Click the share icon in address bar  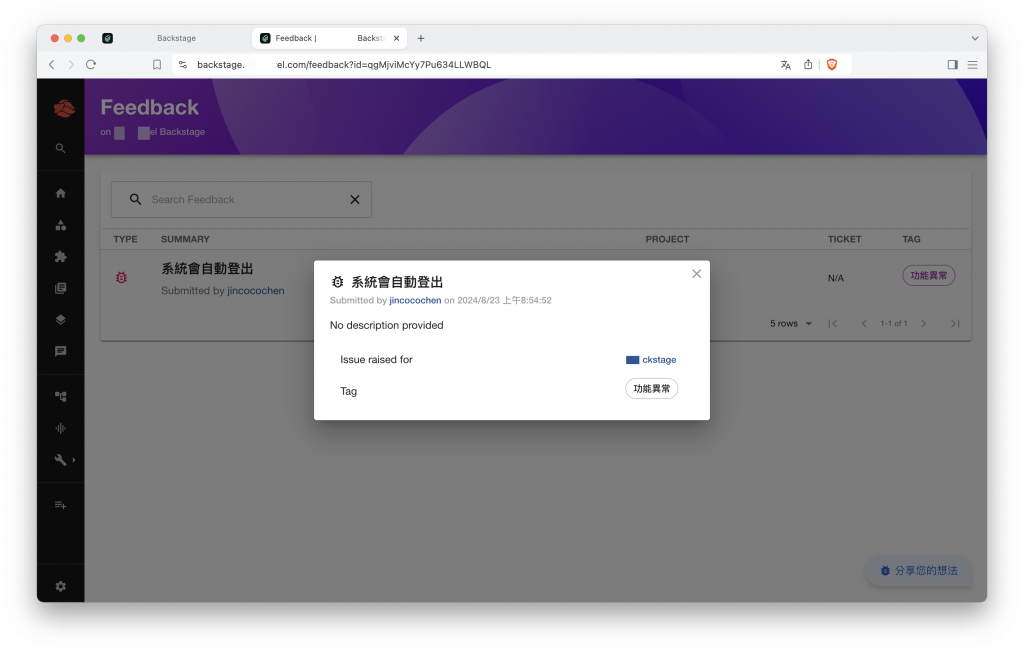tap(808, 64)
